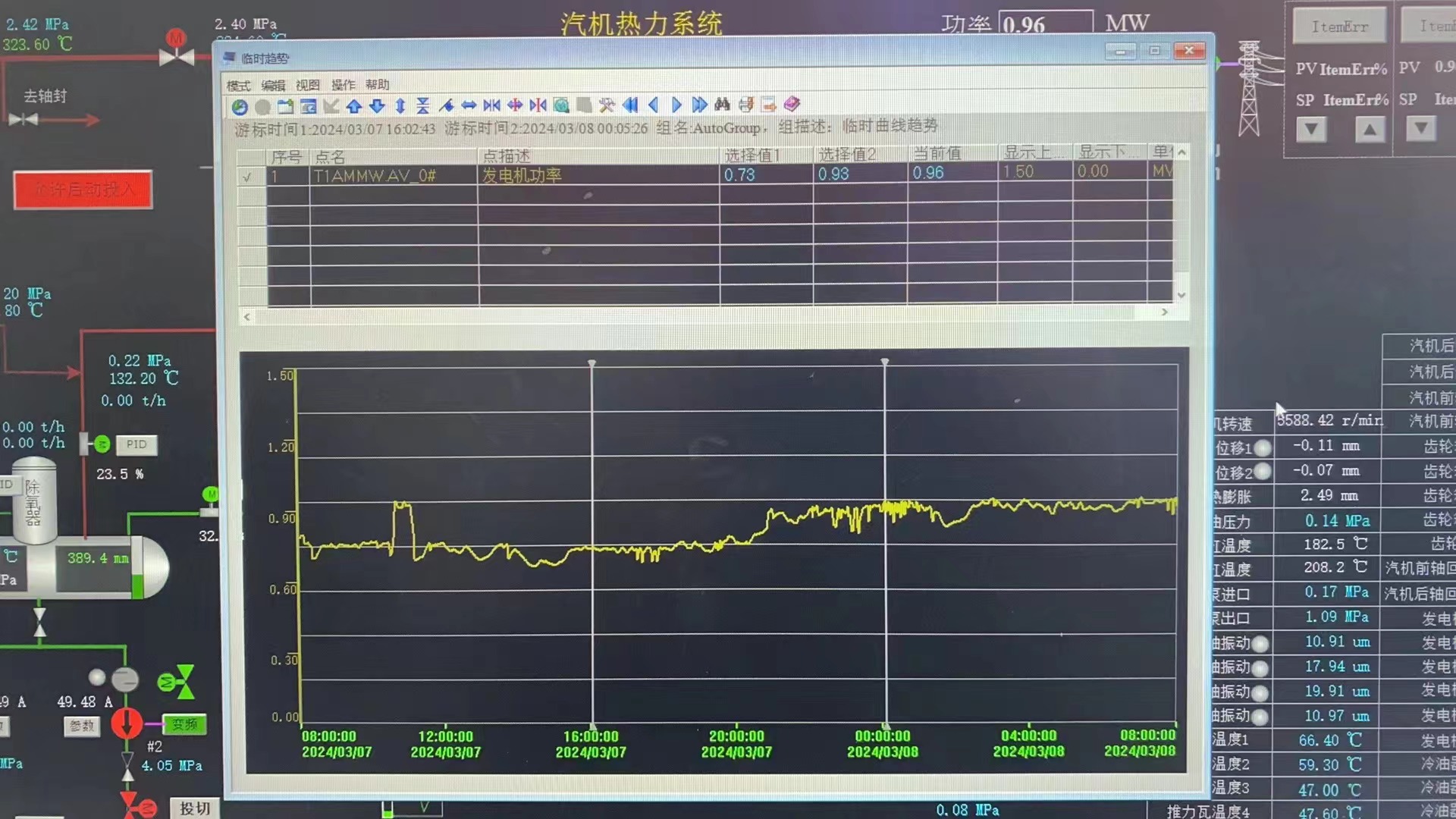The width and height of the screenshot is (1456, 819).
Task: Click the horizontal double arrow expand icon
Action: coord(469,106)
